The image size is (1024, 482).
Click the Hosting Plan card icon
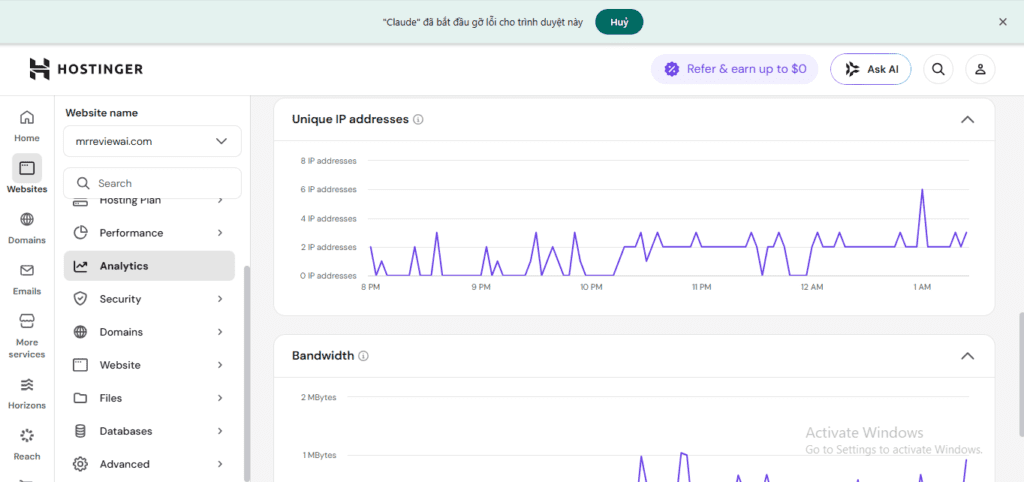coord(80,202)
